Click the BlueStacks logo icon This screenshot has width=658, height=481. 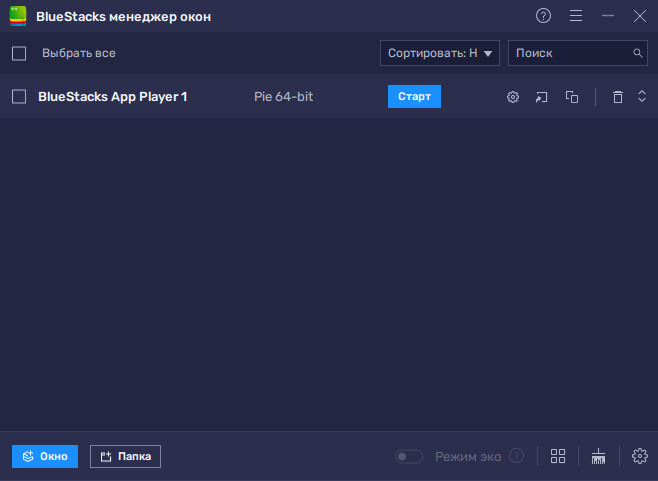[18, 16]
